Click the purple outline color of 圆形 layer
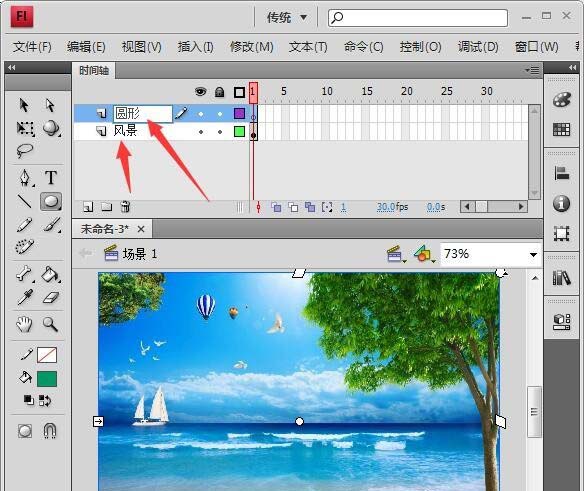 click(239, 113)
